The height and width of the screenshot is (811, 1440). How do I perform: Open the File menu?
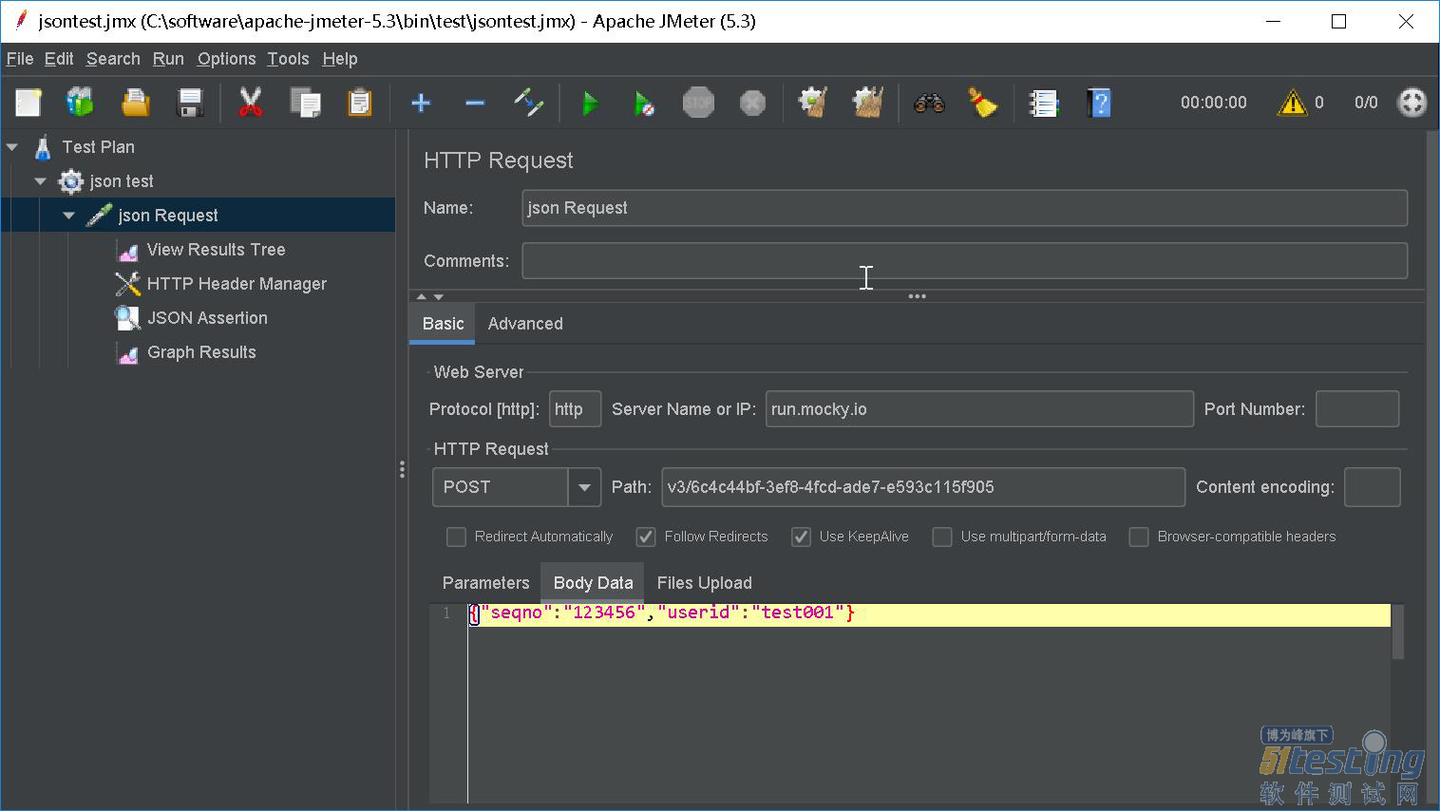pyautogui.click(x=19, y=59)
